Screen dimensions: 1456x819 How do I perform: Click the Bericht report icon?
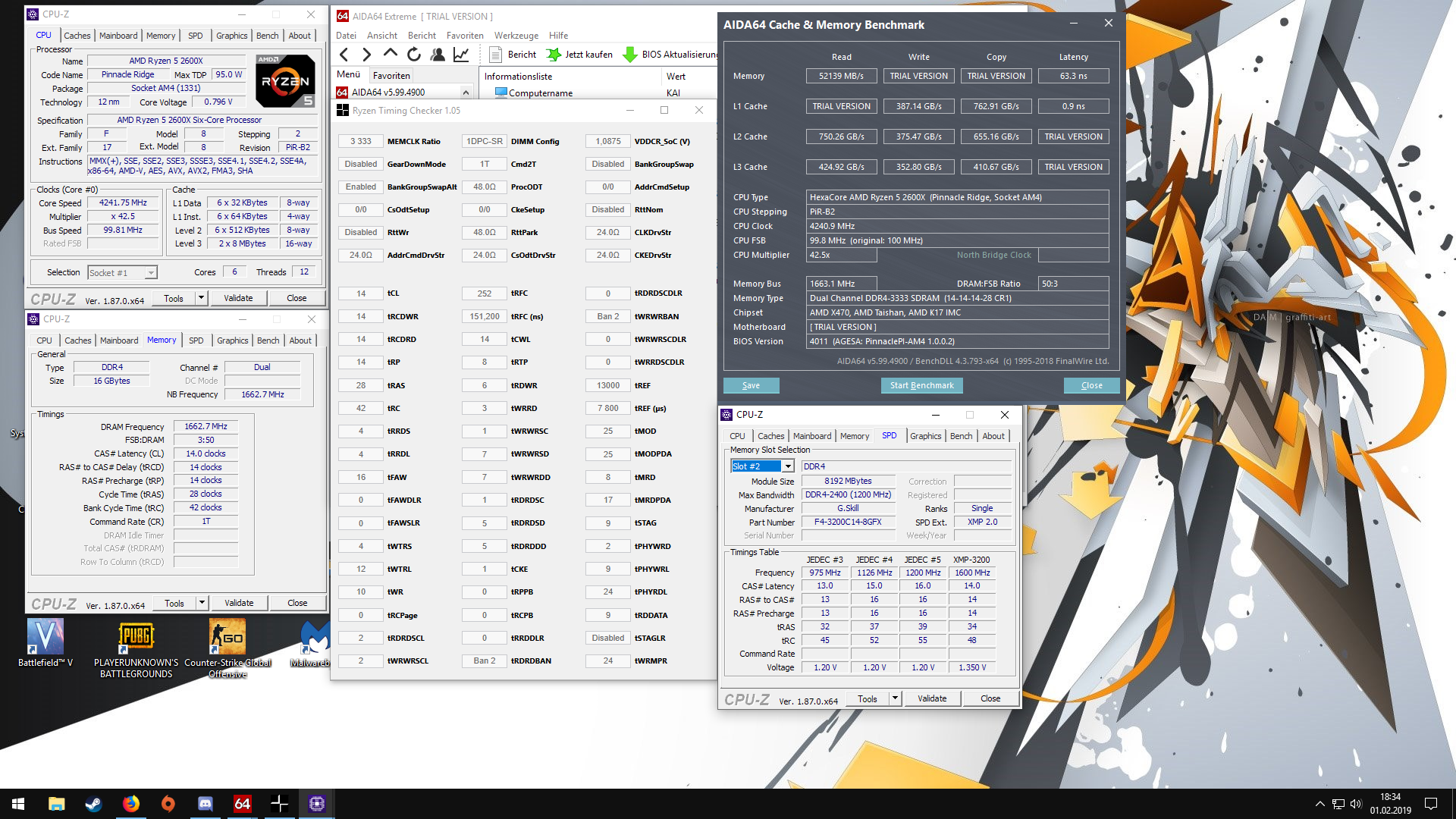[x=496, y=55]
